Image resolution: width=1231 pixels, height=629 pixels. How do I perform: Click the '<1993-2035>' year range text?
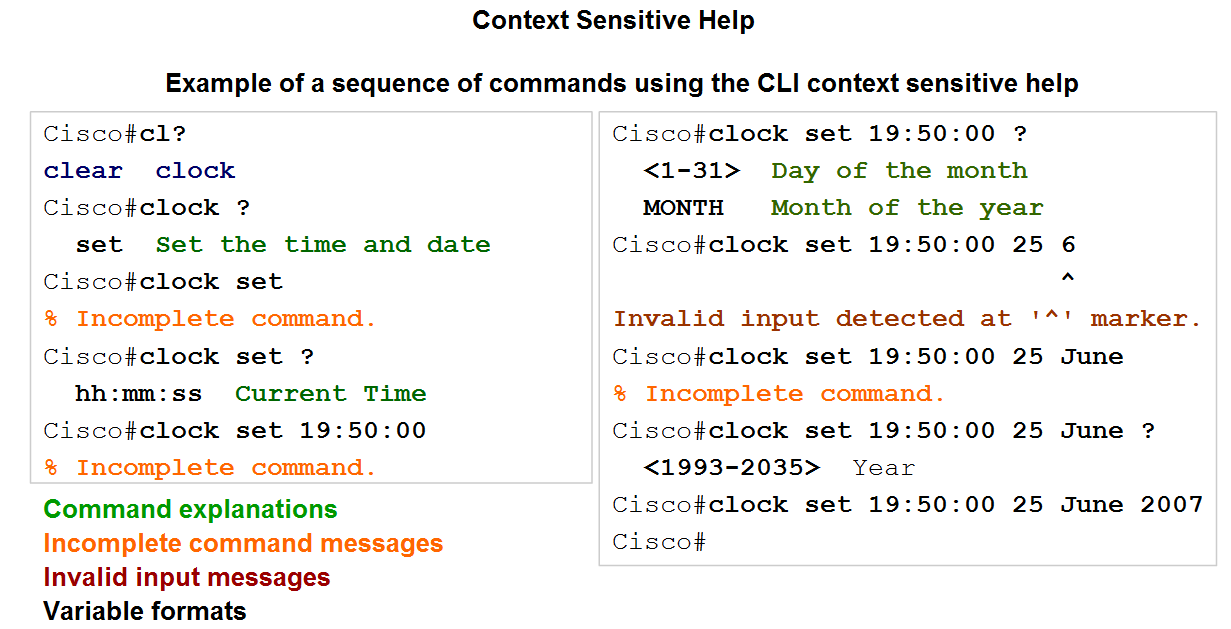point(731,468)
